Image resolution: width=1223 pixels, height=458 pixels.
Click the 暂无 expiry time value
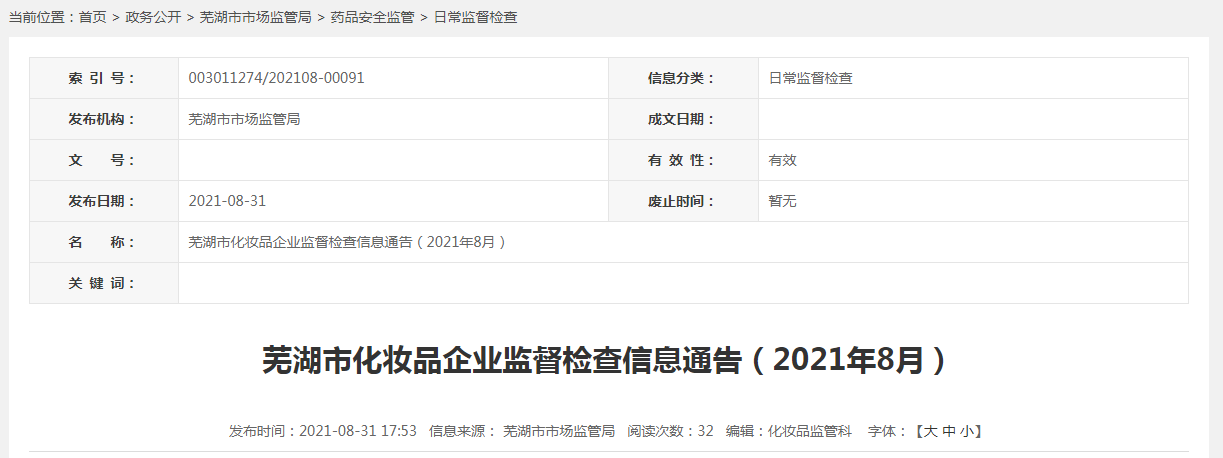[782, 201]
